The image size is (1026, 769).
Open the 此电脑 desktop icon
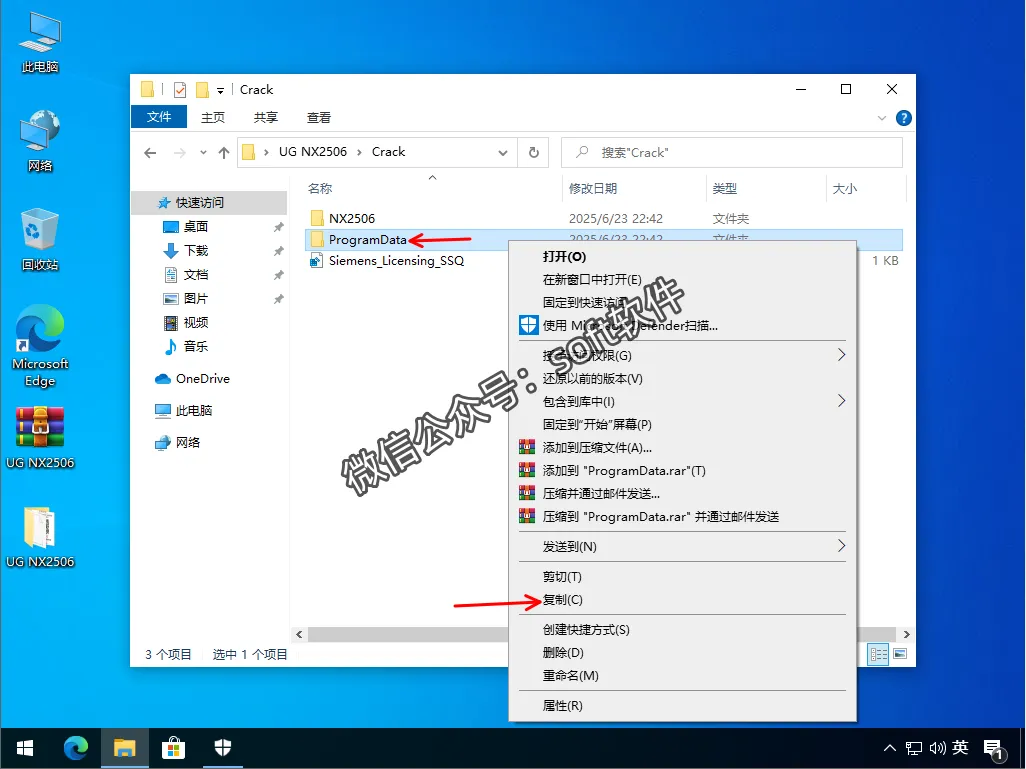[40, 43]
